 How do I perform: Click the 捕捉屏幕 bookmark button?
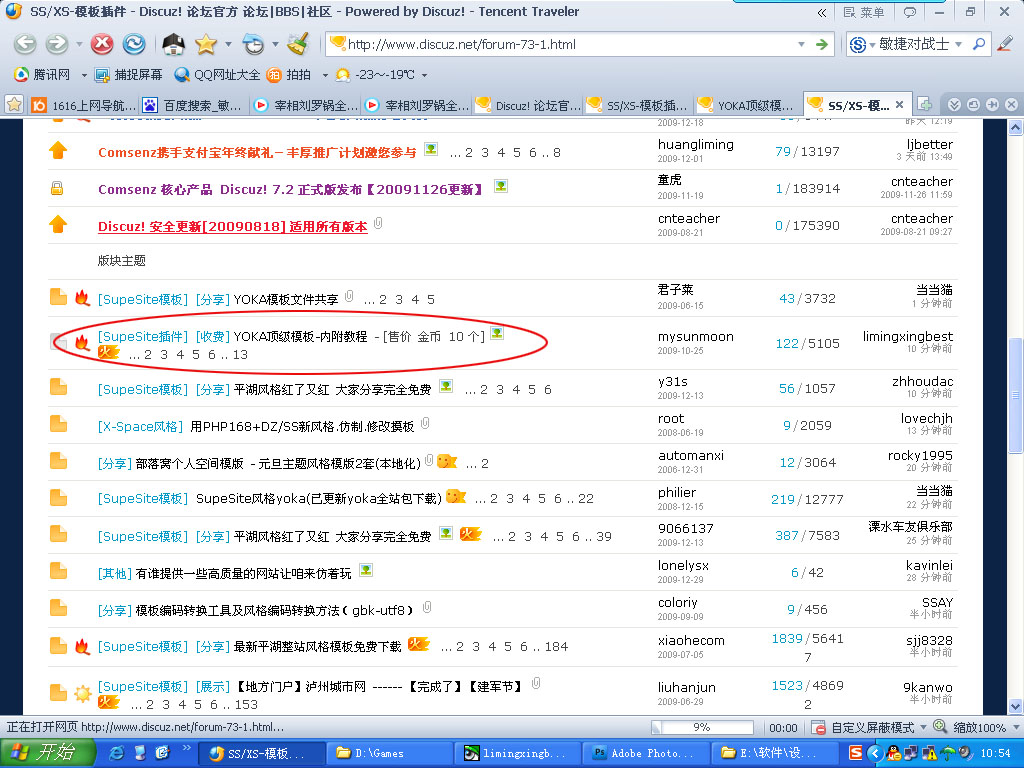[129, 75]
